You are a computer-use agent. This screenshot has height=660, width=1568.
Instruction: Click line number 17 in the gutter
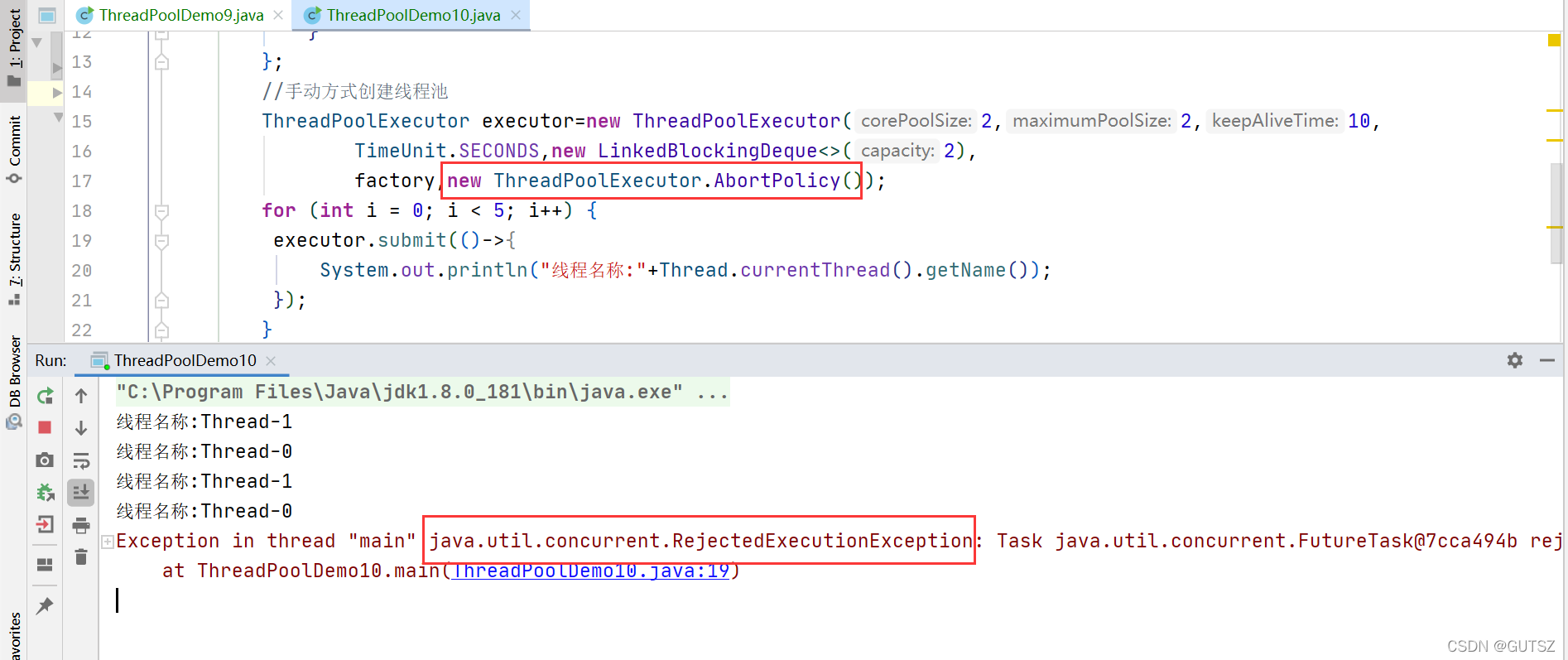82,181
